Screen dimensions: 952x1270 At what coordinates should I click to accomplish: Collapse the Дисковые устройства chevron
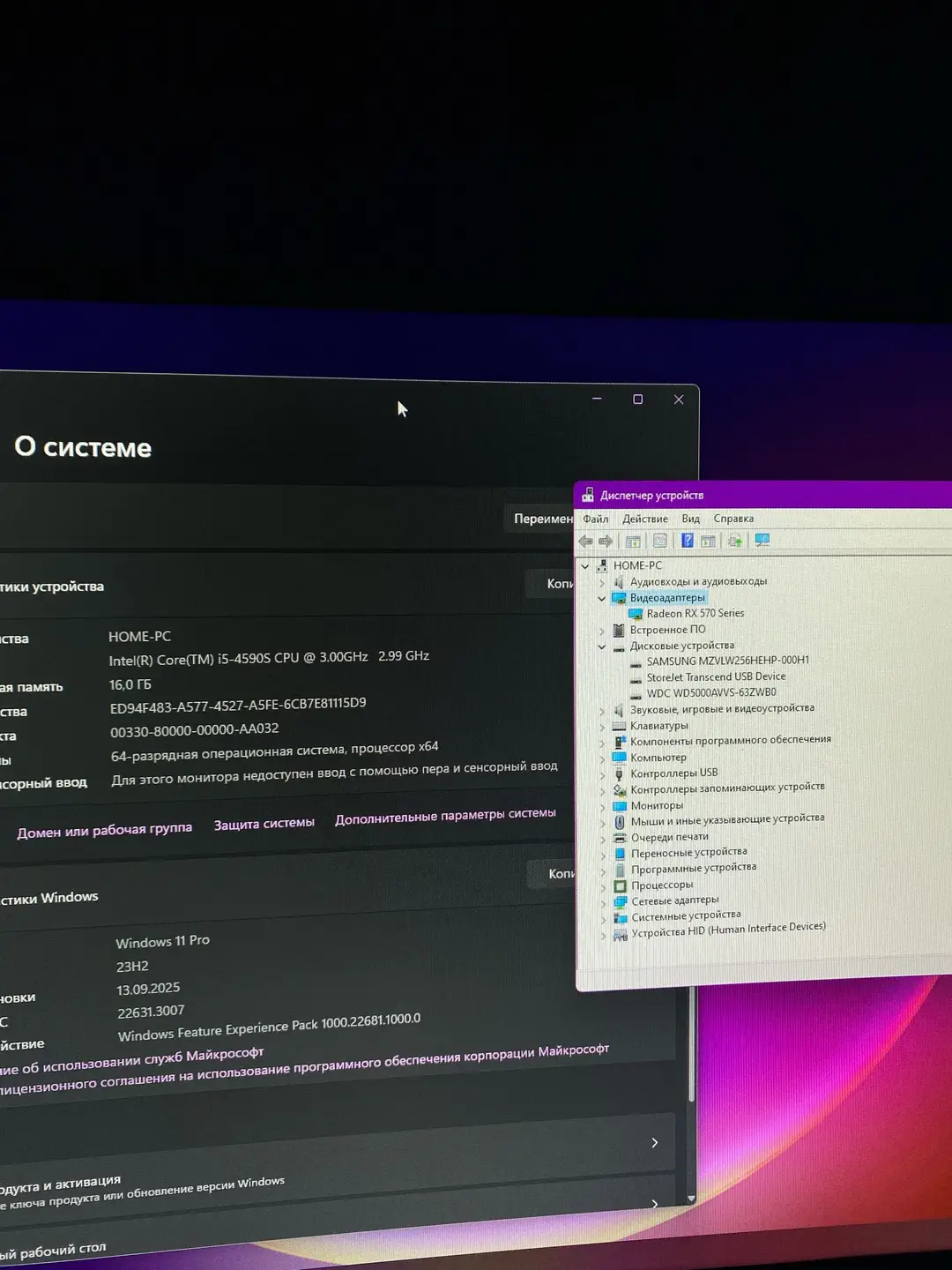pyautogui.click(x=602, y=646)
